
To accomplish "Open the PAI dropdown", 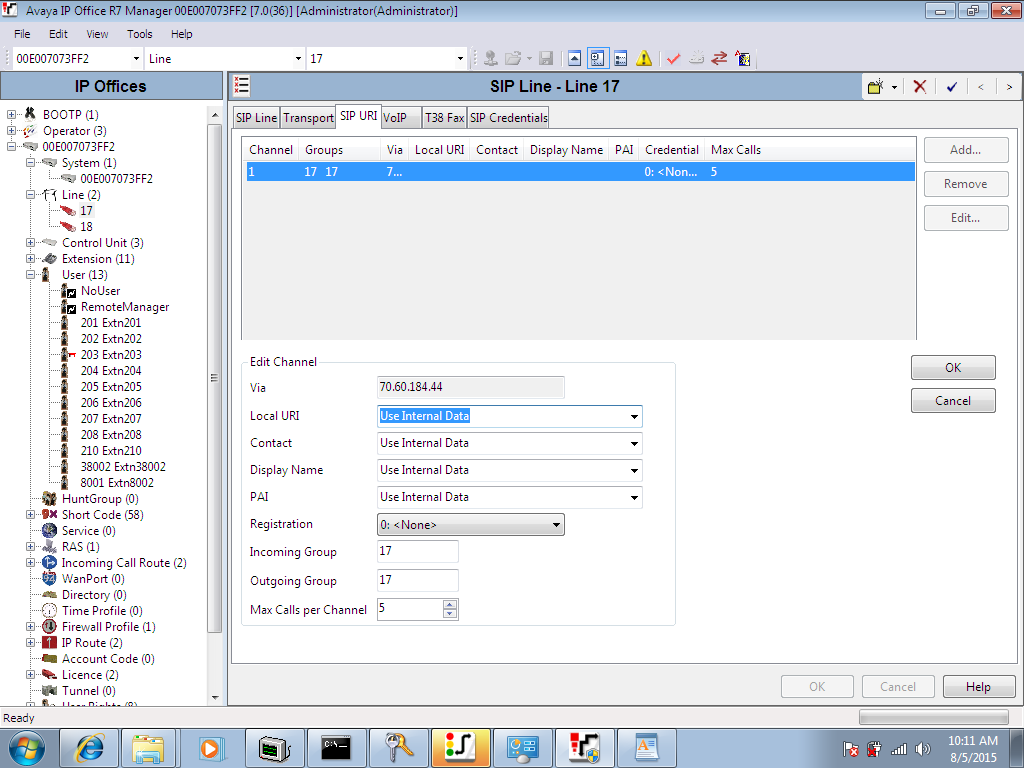I will (634, 498).
